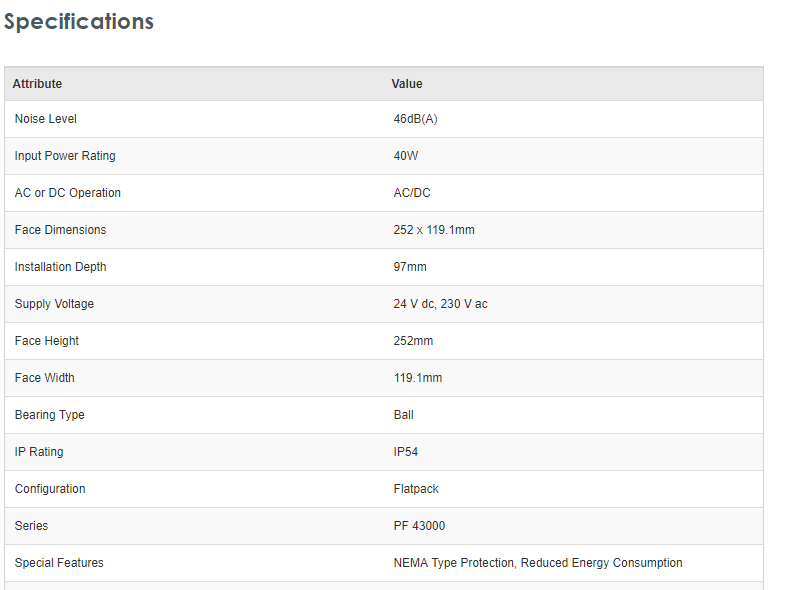Click the Supply Voltage attribute label

pos(54,304)
